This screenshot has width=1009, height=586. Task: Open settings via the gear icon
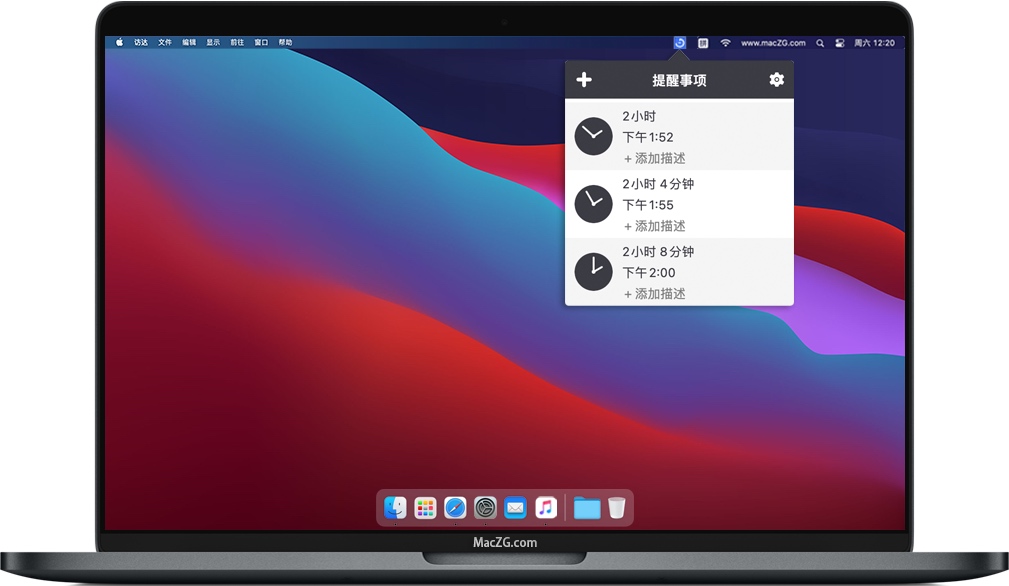(x=776, y=80)
